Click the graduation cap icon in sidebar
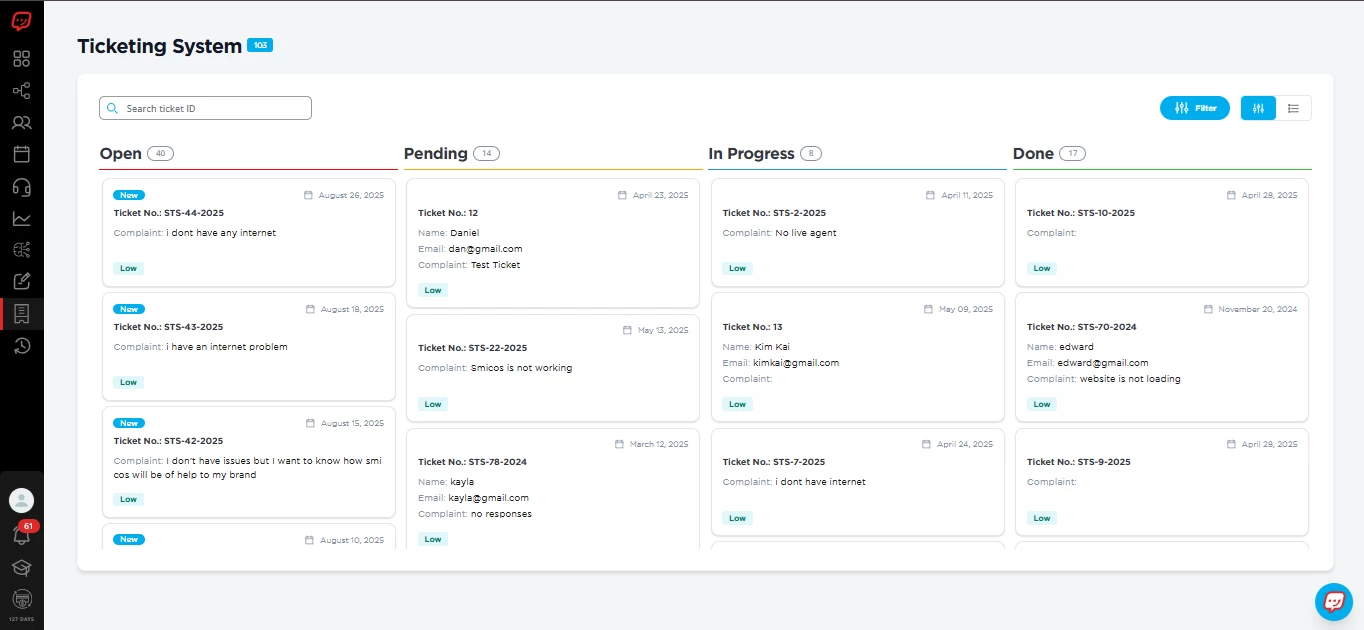Screen dimensions: 1364x630 point(21,568)
